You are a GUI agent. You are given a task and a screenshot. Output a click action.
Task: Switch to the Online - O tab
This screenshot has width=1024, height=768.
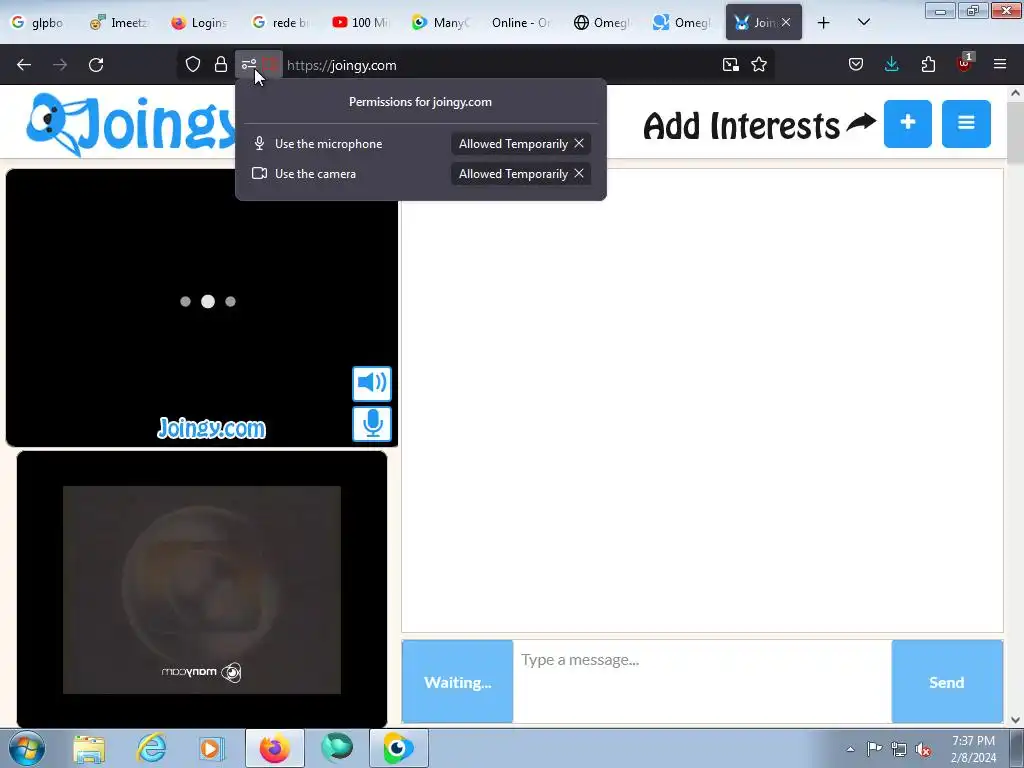(520, 23)
